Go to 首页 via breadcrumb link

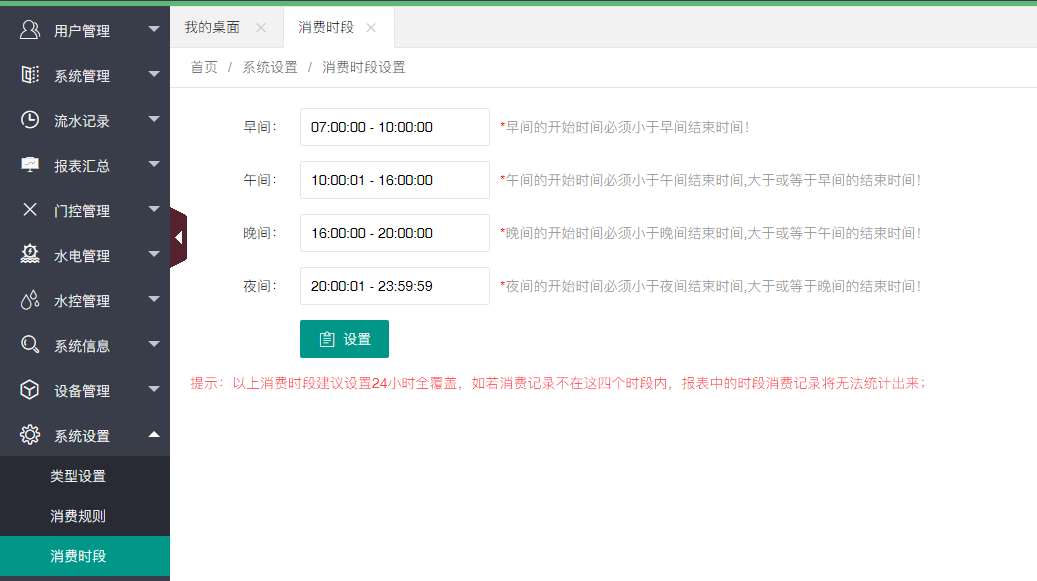click(x=204, y=67)
